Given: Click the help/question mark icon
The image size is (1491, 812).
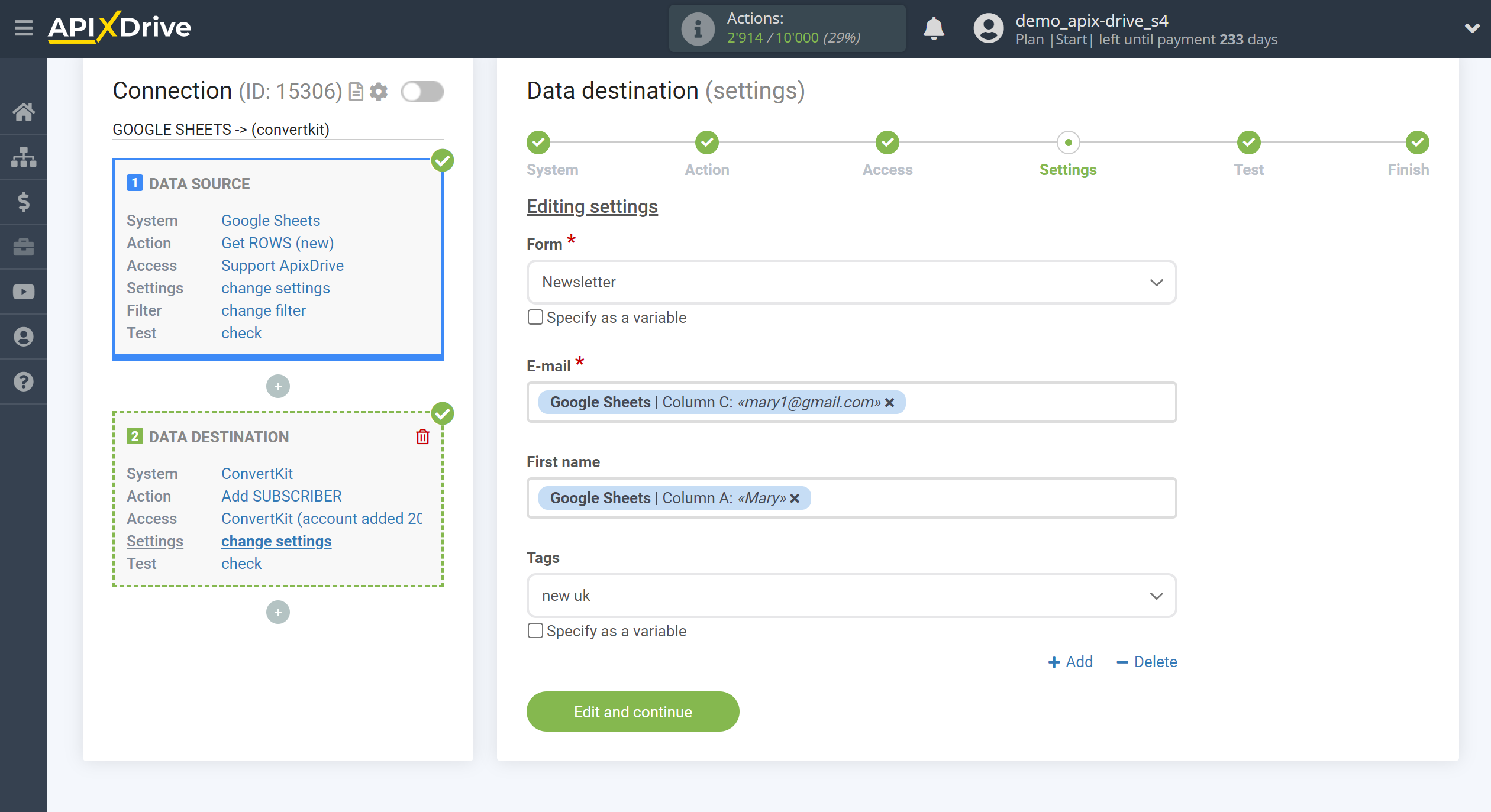Looking at the screenshot, I should point(24,382).
